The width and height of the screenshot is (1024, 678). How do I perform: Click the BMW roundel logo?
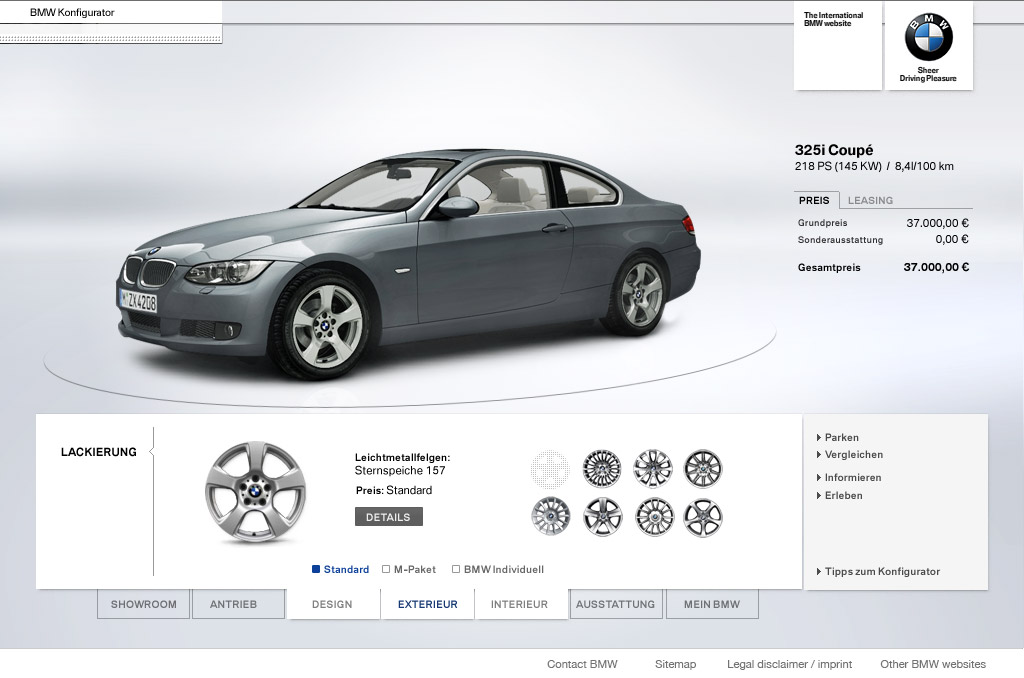[x=928, y=37]
